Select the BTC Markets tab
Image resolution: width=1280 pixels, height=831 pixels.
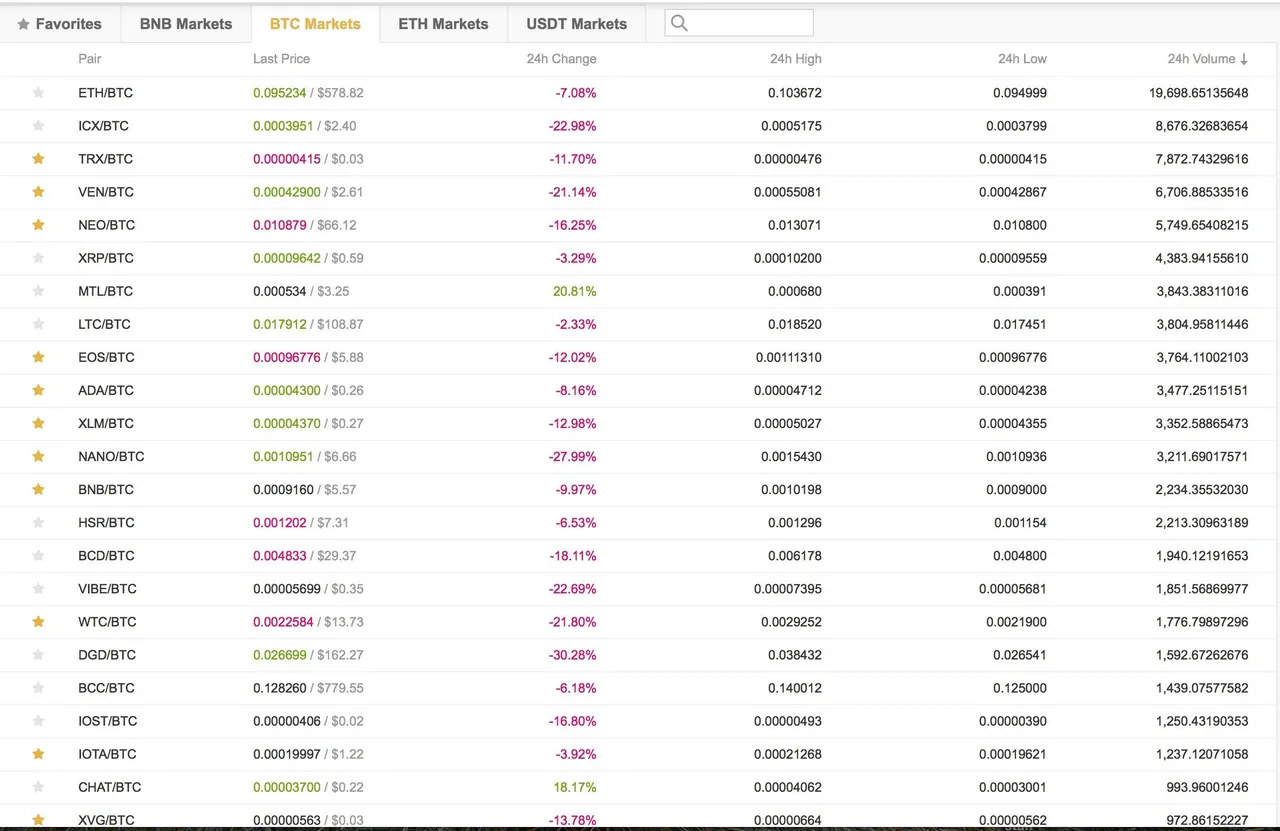(315, 24)
